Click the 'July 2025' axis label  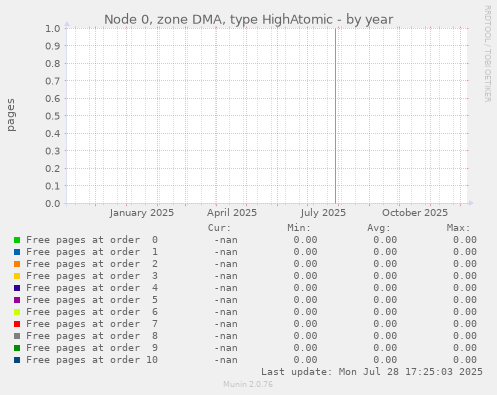[323, 213]
